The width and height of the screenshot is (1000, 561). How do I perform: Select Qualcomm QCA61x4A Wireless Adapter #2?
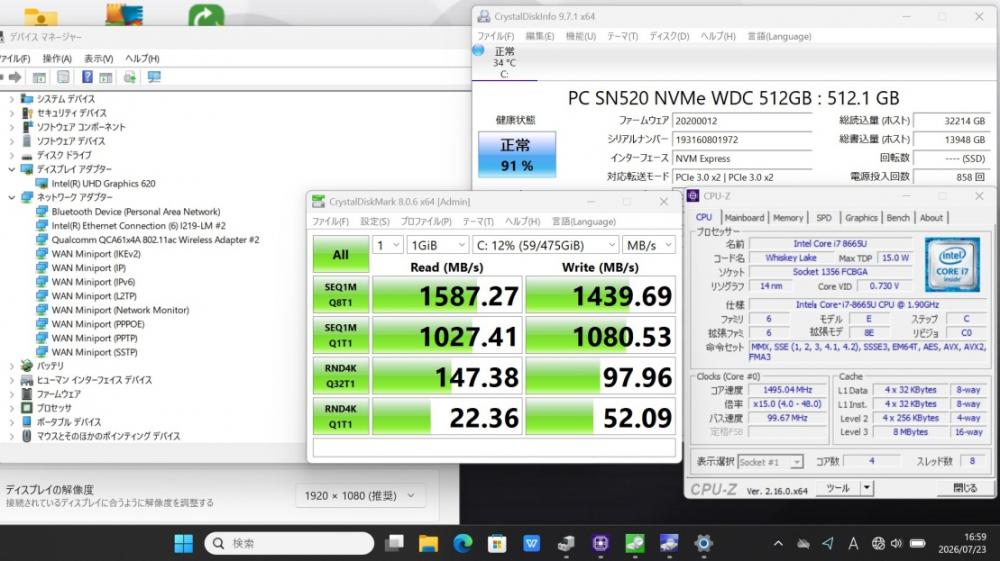point(156,240)
